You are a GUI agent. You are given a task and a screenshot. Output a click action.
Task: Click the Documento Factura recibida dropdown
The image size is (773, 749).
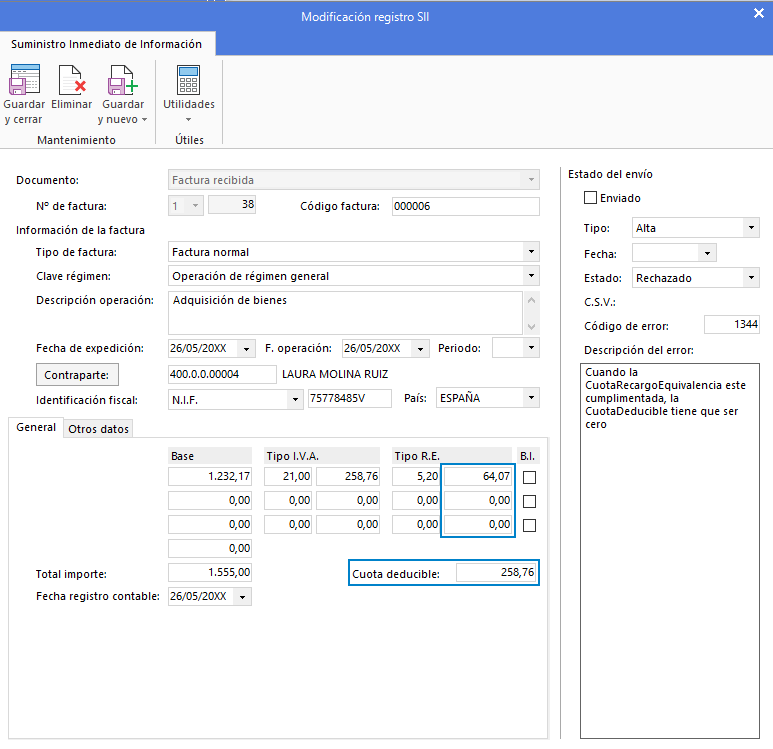[x=353, y=180]
